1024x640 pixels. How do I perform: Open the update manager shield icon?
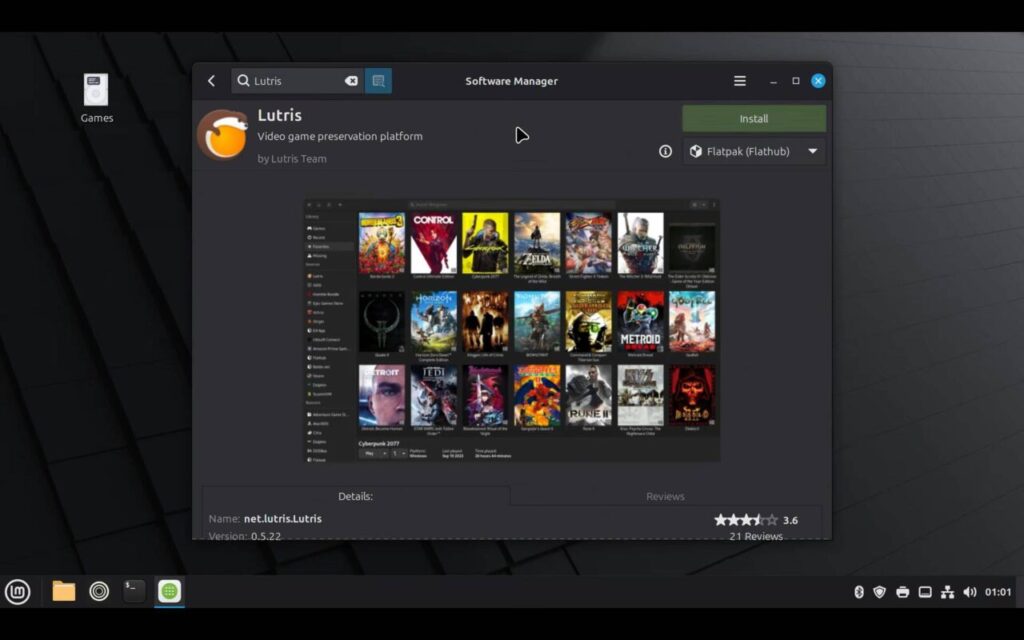point(880,592)
